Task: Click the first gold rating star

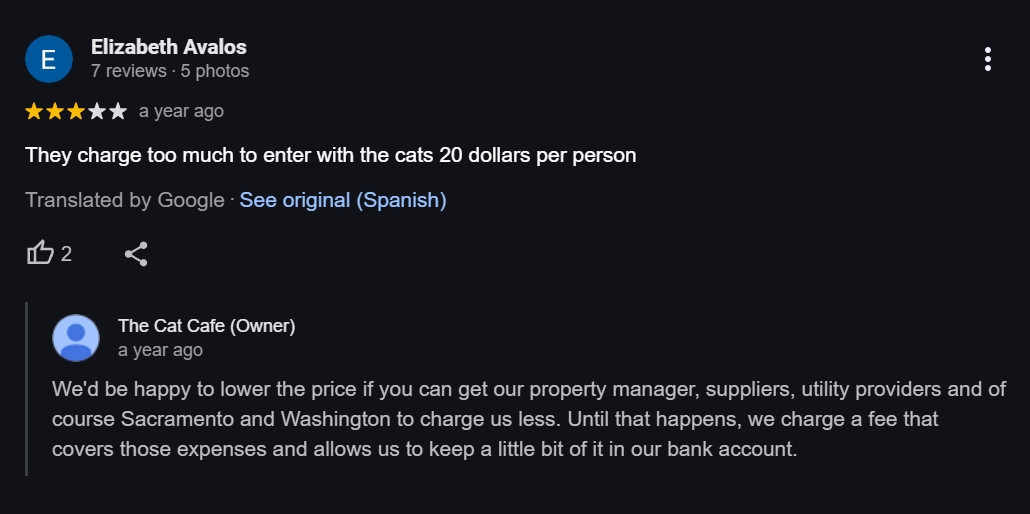Action: click(x=34, y=111)
